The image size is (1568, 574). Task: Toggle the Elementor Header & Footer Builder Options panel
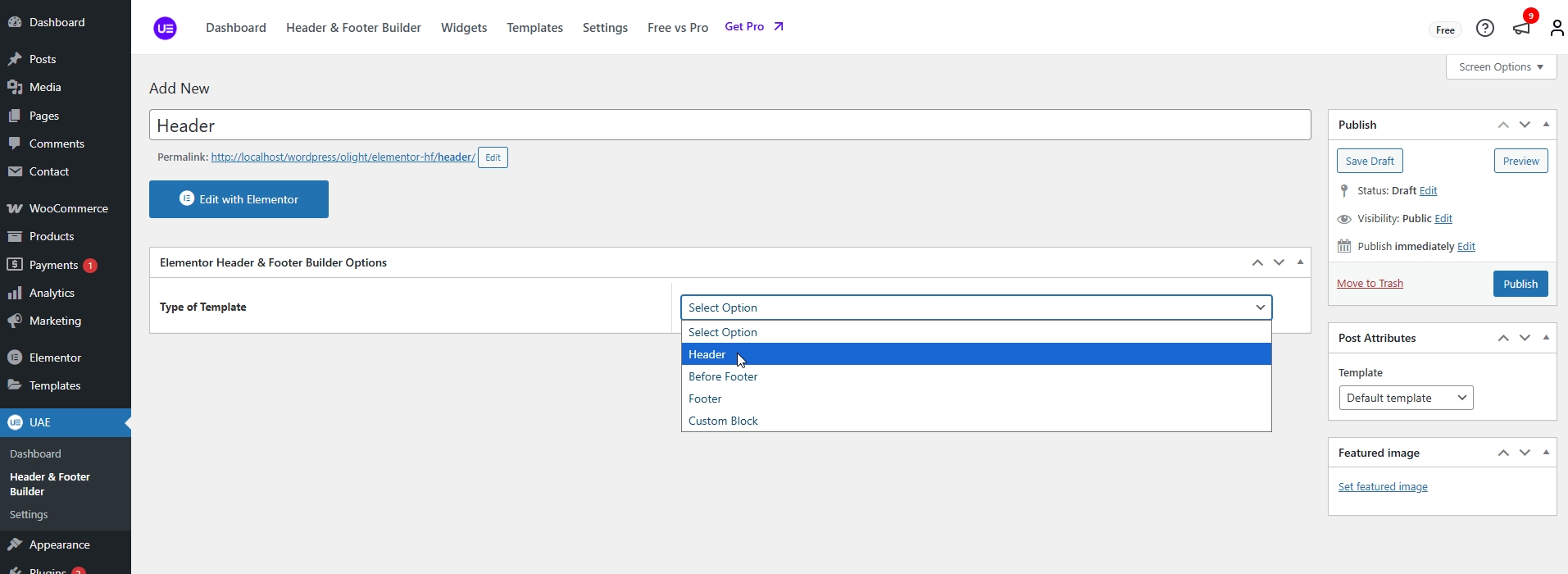tap(1300, 262)
